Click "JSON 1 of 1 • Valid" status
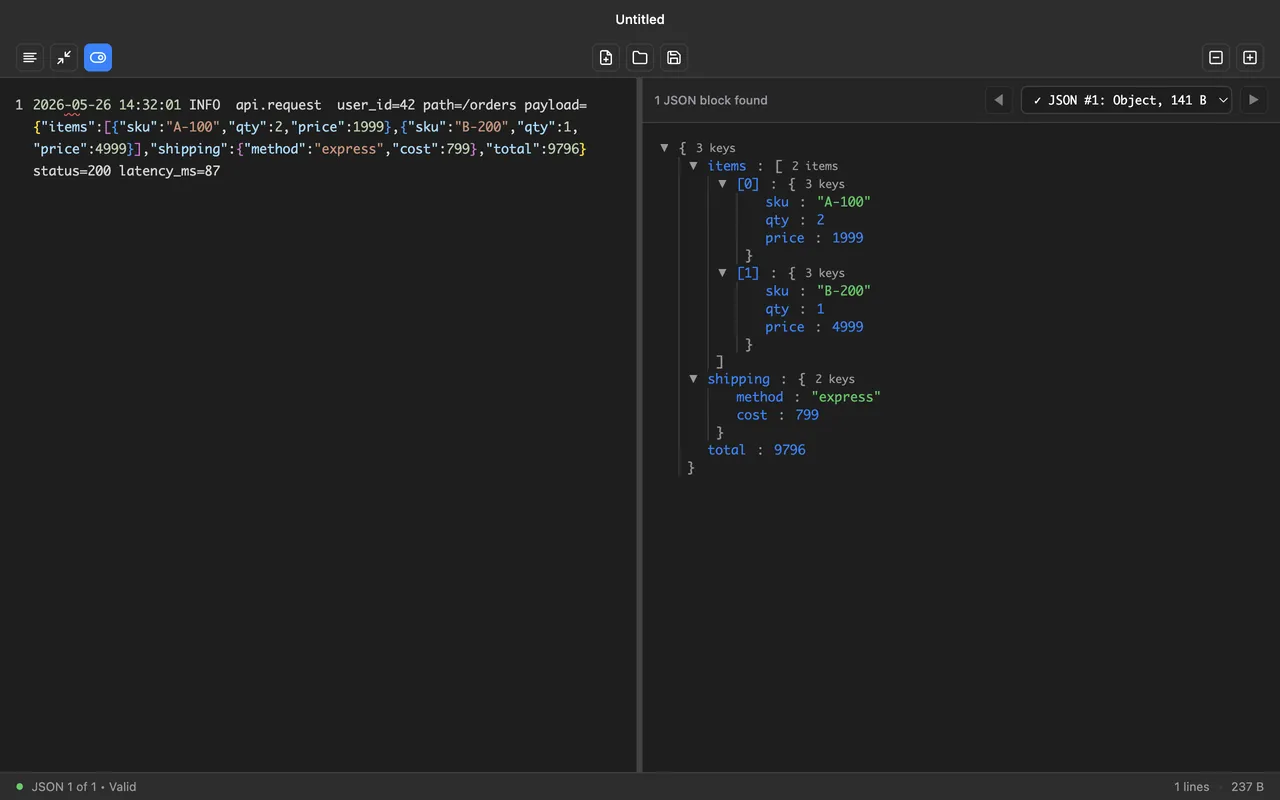This screenshot has height=800, width=1280. pyautogui.click(x=84, y=787)
